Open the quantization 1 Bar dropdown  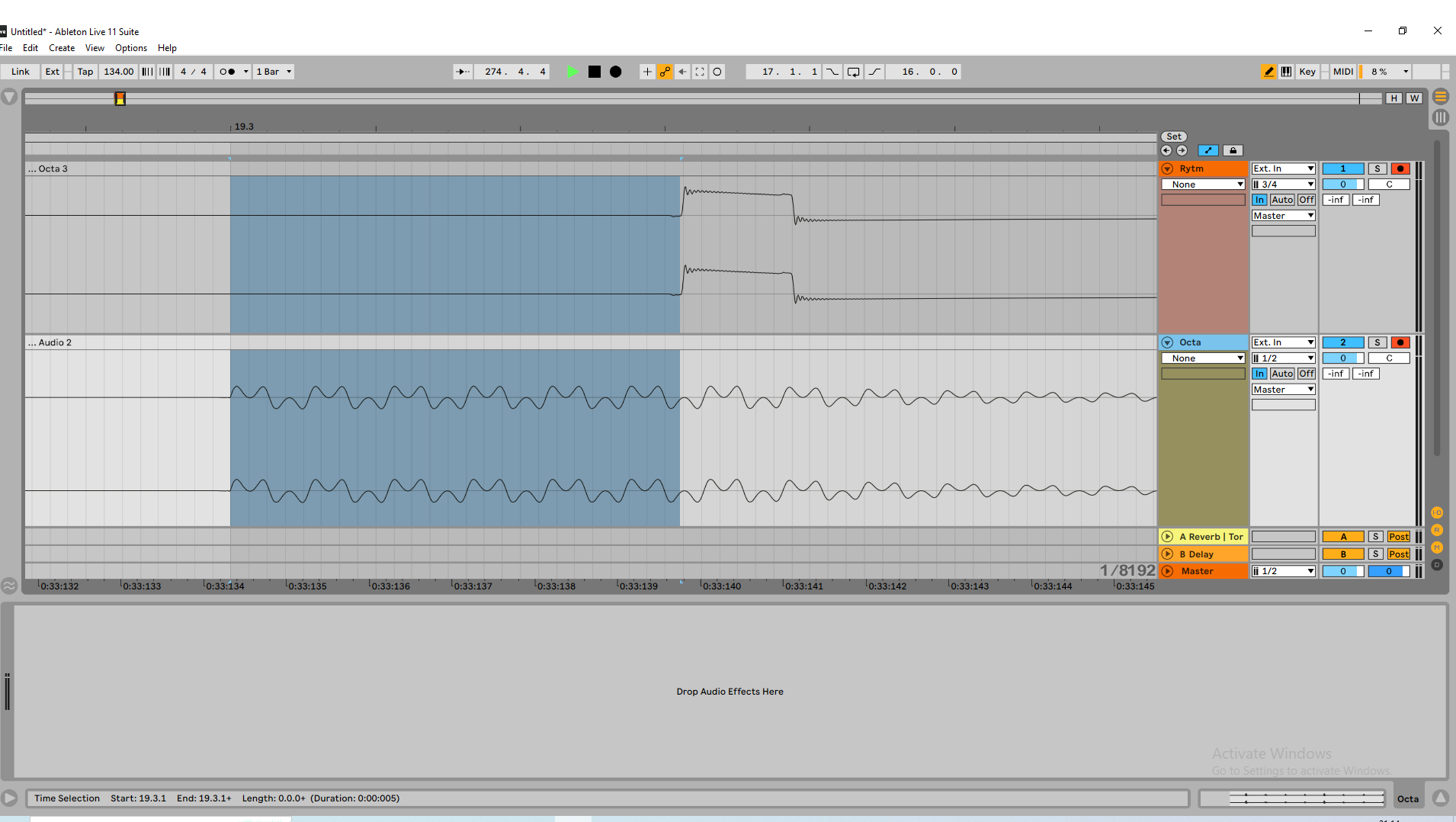point(274,72)
